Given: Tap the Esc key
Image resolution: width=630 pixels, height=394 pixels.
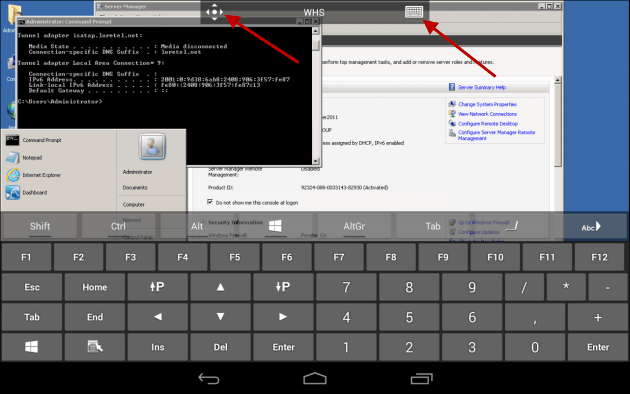Looking at the screenshot, I should [x=32, y=287].
